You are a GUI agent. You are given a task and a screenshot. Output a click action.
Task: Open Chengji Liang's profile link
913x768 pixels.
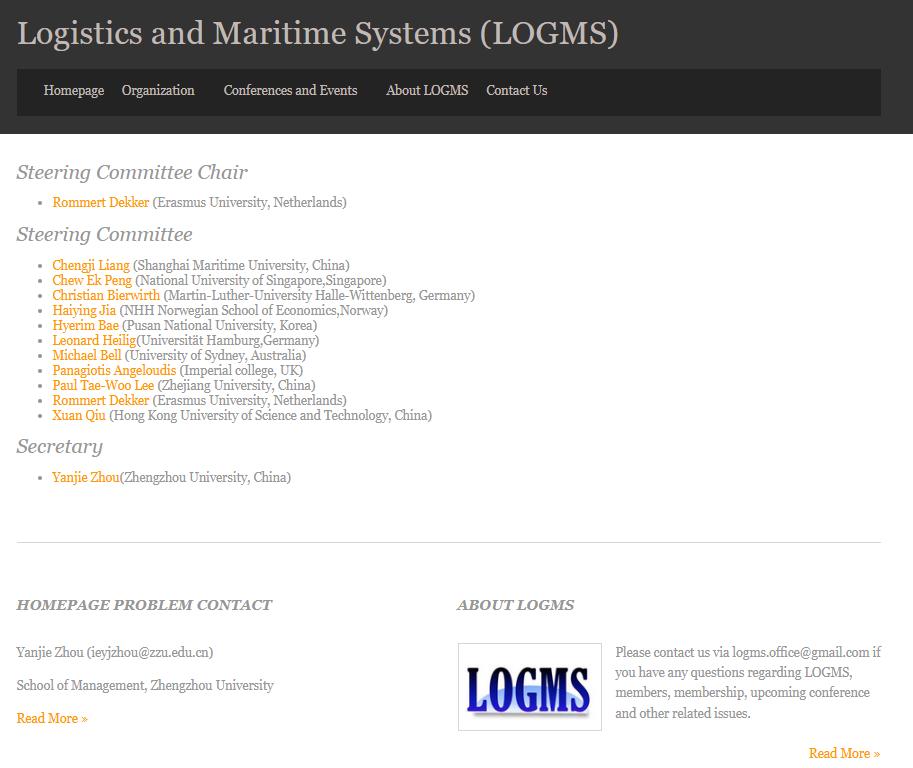point(91,266)
